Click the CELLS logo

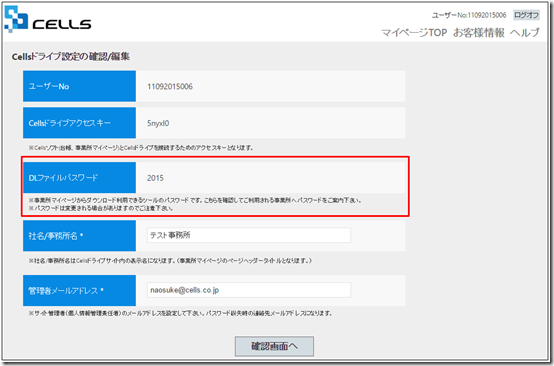48,19
